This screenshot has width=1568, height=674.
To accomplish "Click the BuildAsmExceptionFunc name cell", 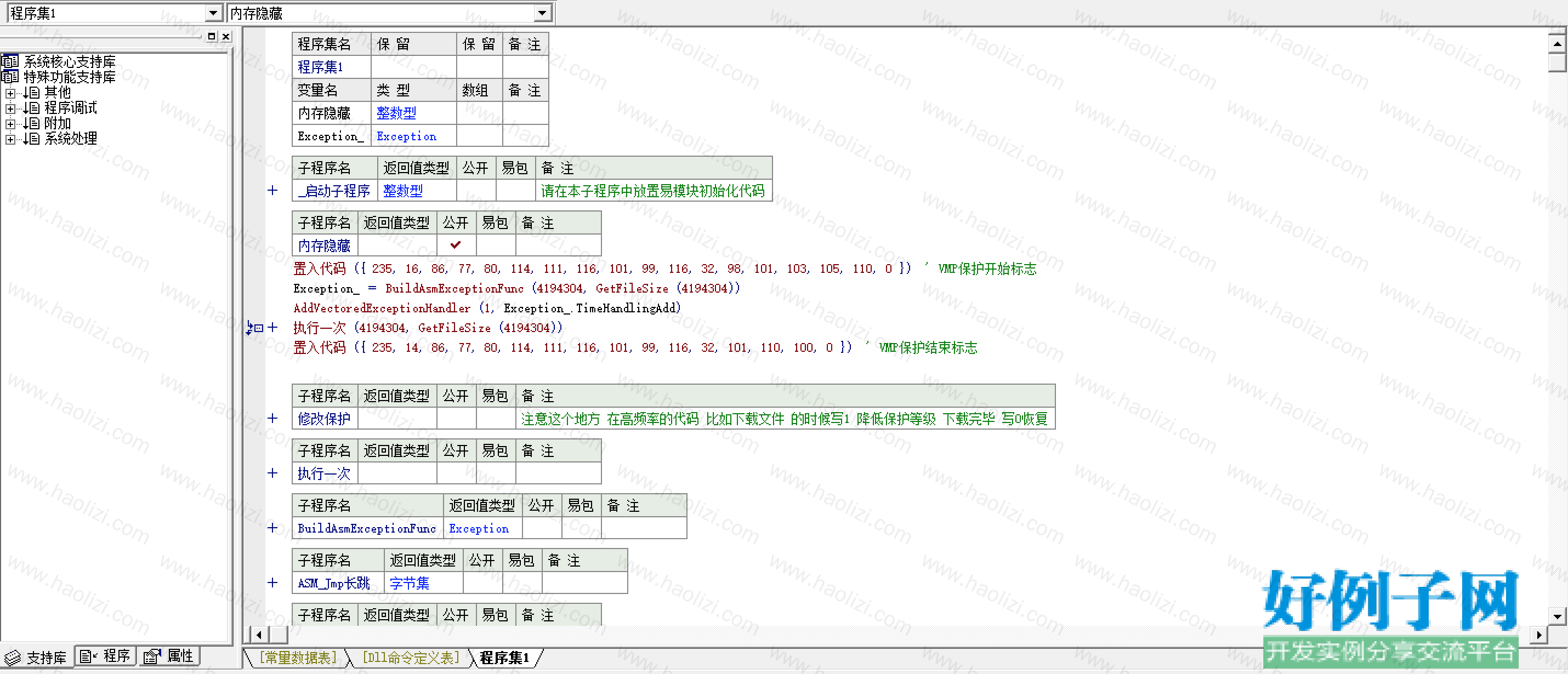I will coord(367,528).
